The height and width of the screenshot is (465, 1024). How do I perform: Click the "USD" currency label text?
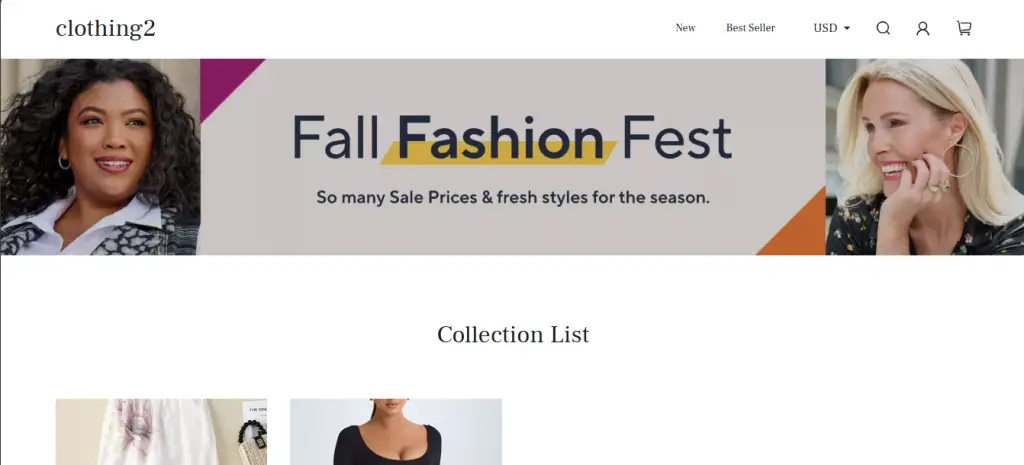(825, 28)
